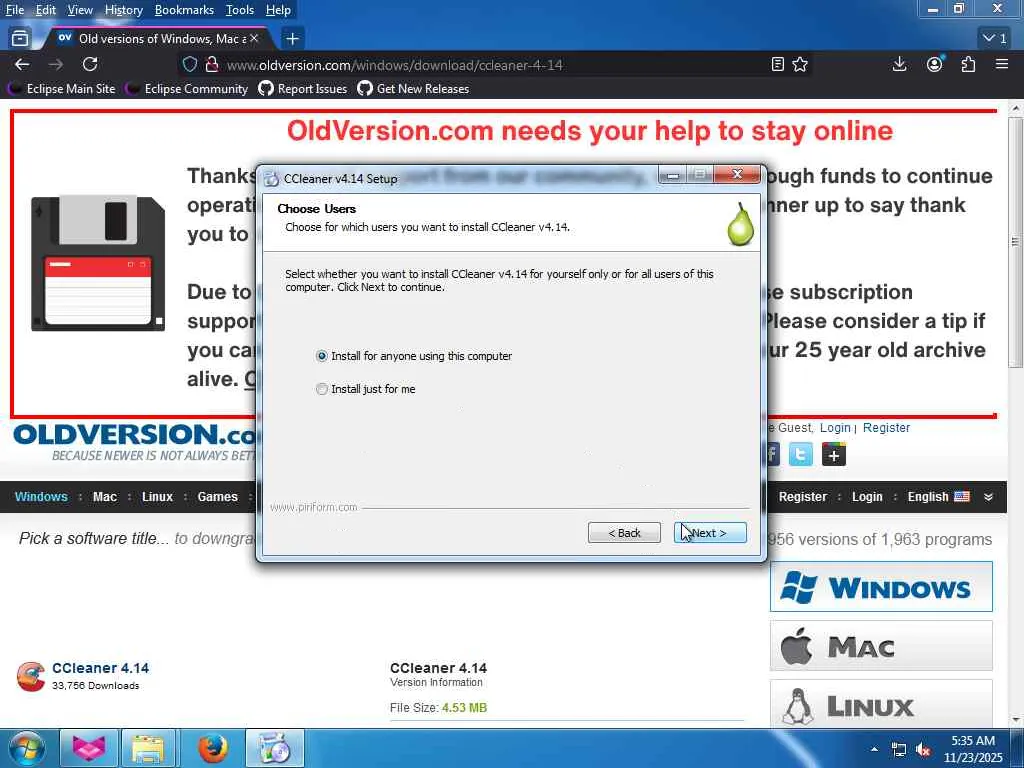The width and height of the screenshot is (1024, 768).
Task: Open Get New Releases bookmark
Action: [413, 89]
